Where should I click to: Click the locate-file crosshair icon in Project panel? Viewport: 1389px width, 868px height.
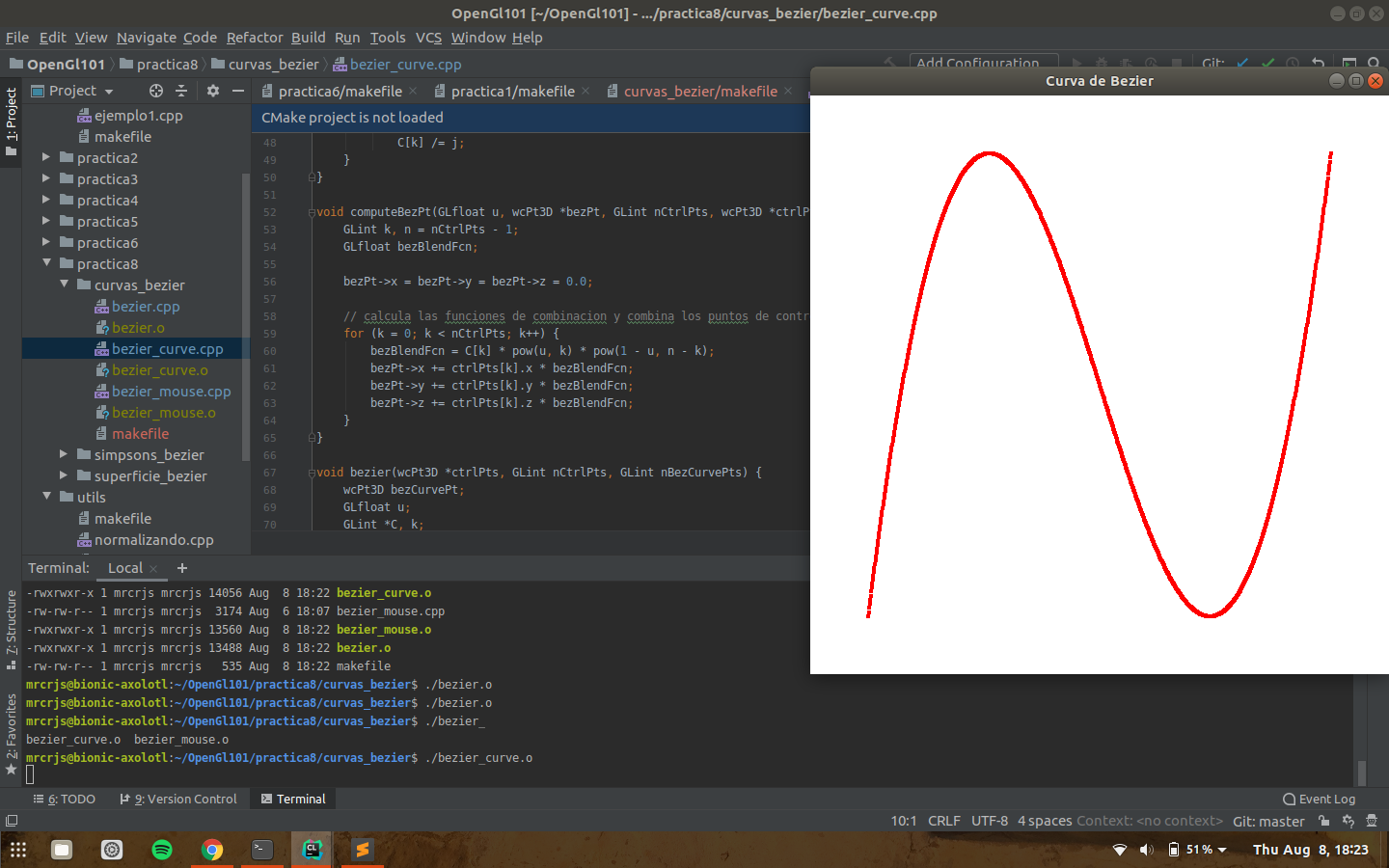(x=156, y=91)
